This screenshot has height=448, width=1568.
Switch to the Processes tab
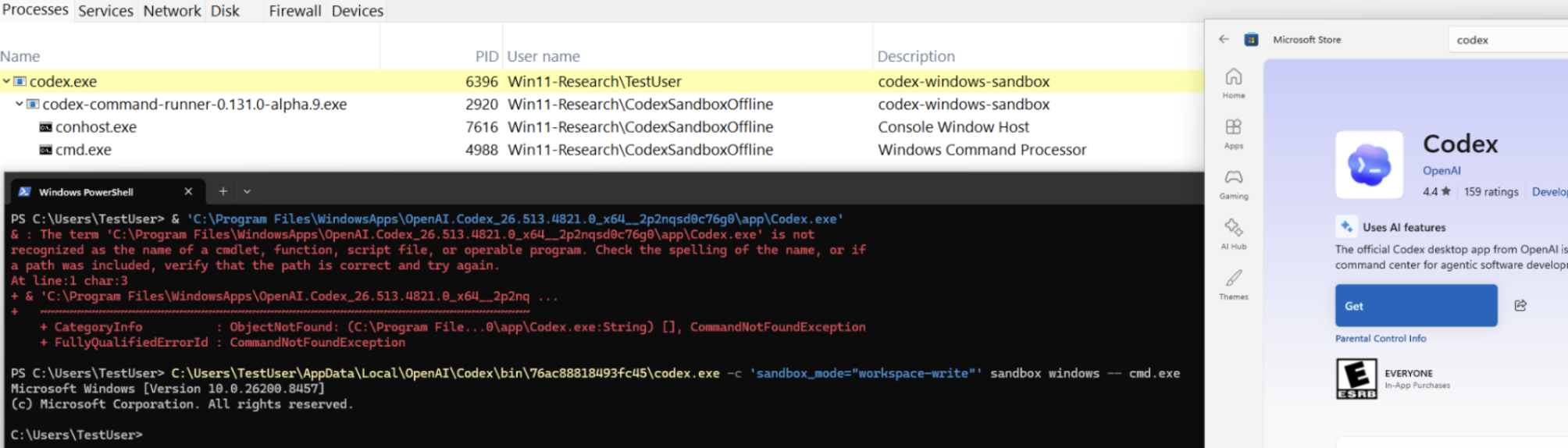pos(35,10)
